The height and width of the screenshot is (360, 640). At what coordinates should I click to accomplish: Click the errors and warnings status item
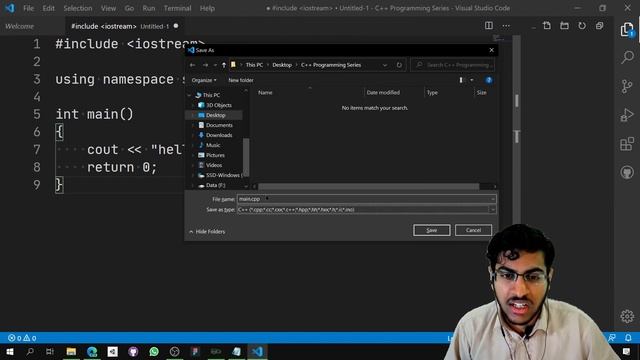coord(22,338)
